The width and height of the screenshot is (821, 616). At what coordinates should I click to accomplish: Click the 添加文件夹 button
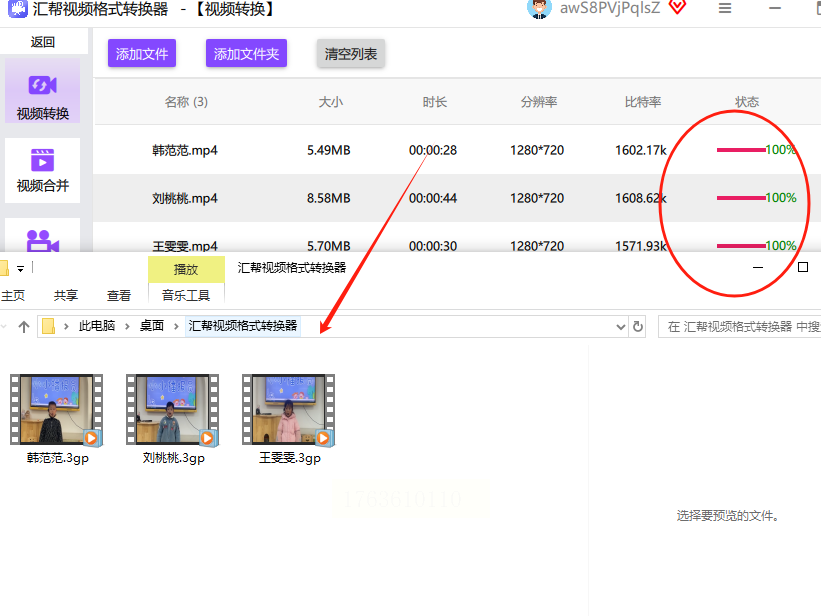coord(246,54)
